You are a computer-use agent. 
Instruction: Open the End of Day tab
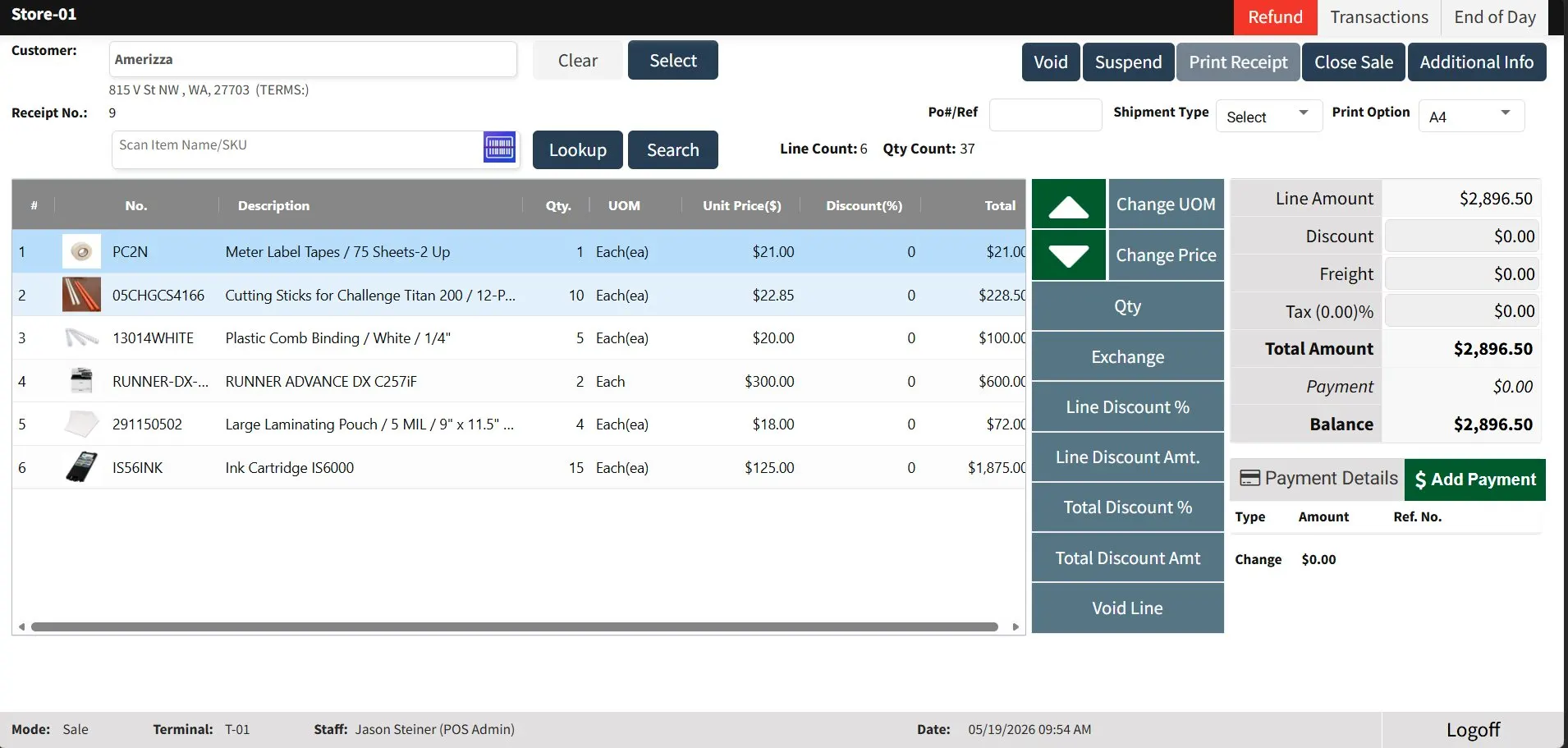click(1494, 17)
